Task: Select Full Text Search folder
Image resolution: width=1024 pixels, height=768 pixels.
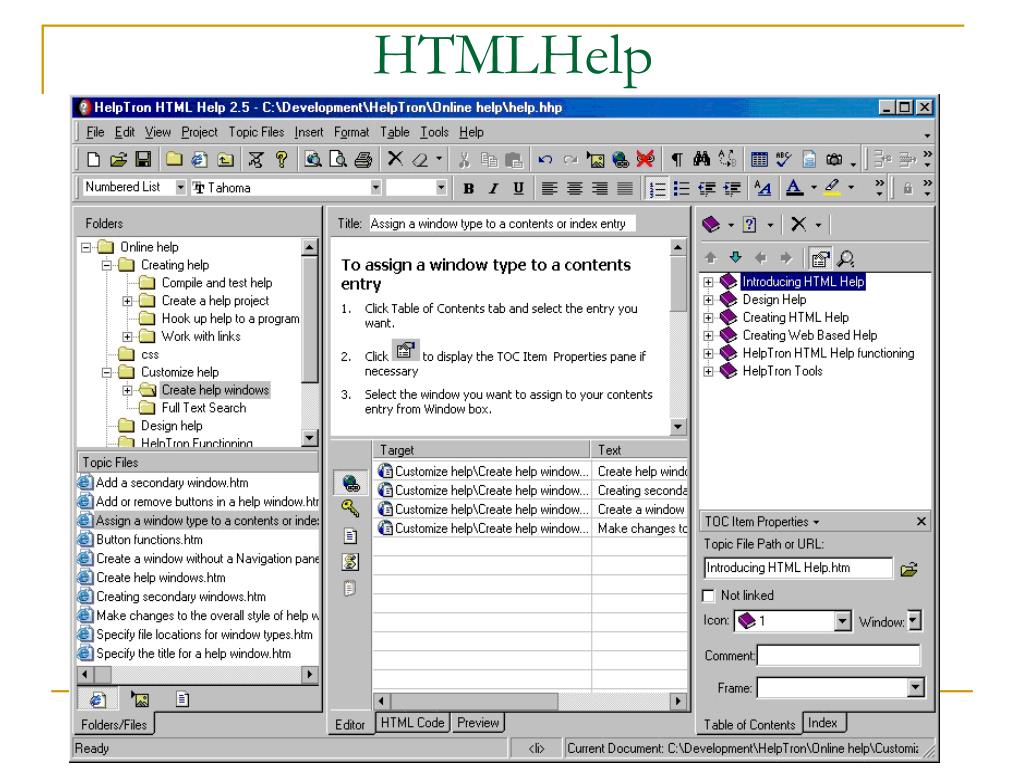Action: 204,408
